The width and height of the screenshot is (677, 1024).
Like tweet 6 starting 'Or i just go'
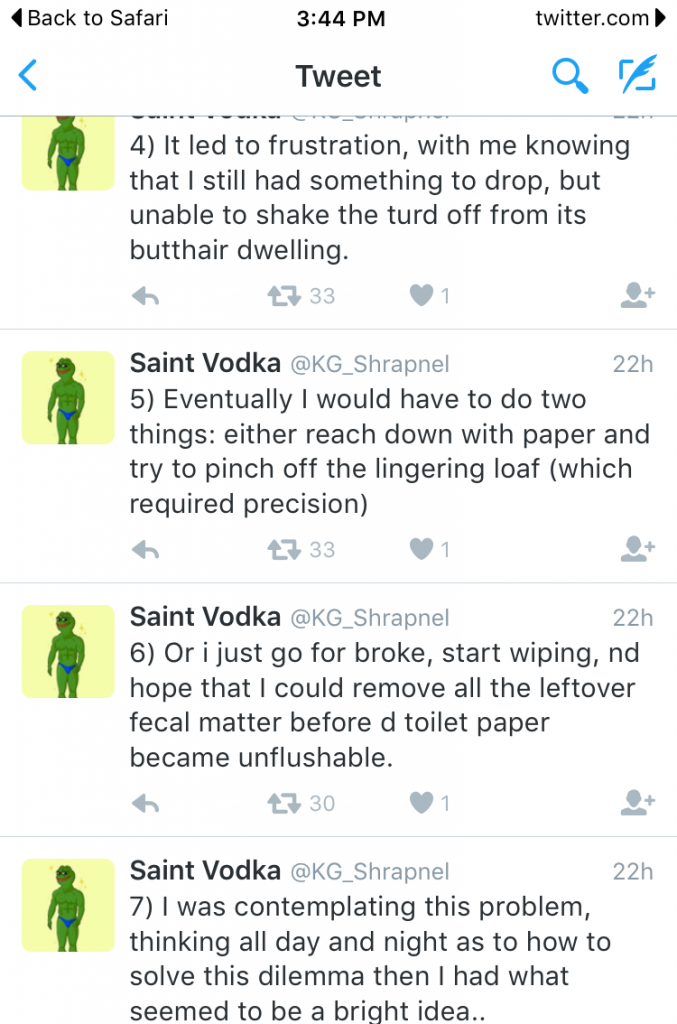(422, 803)
